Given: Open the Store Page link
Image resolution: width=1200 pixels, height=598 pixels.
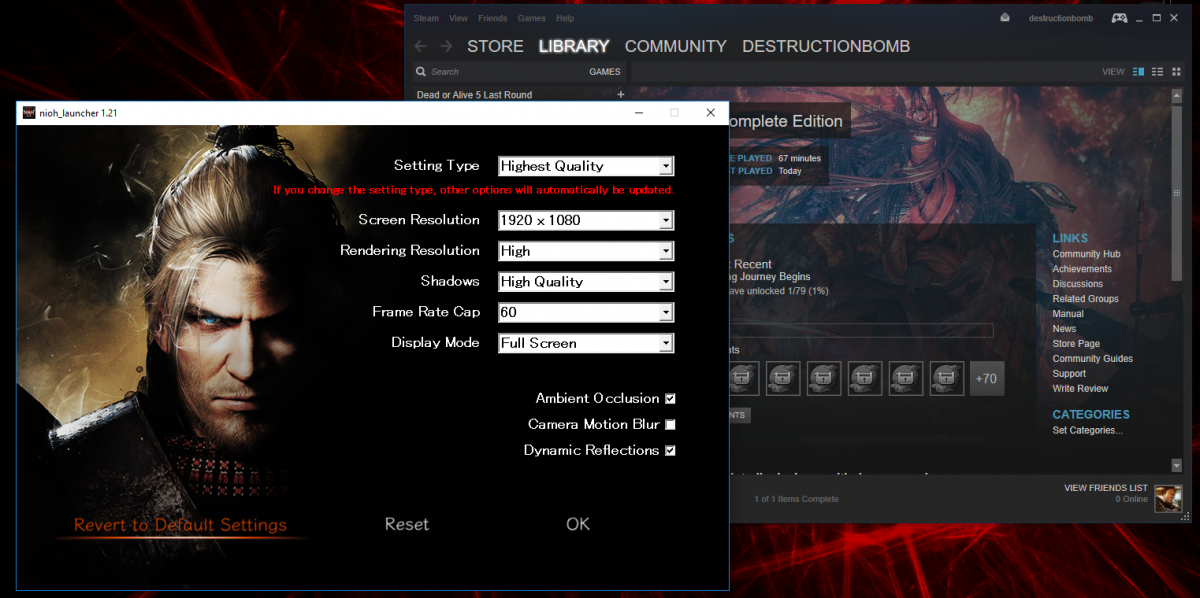Looking at the screenshot, I should (1076, 344).
